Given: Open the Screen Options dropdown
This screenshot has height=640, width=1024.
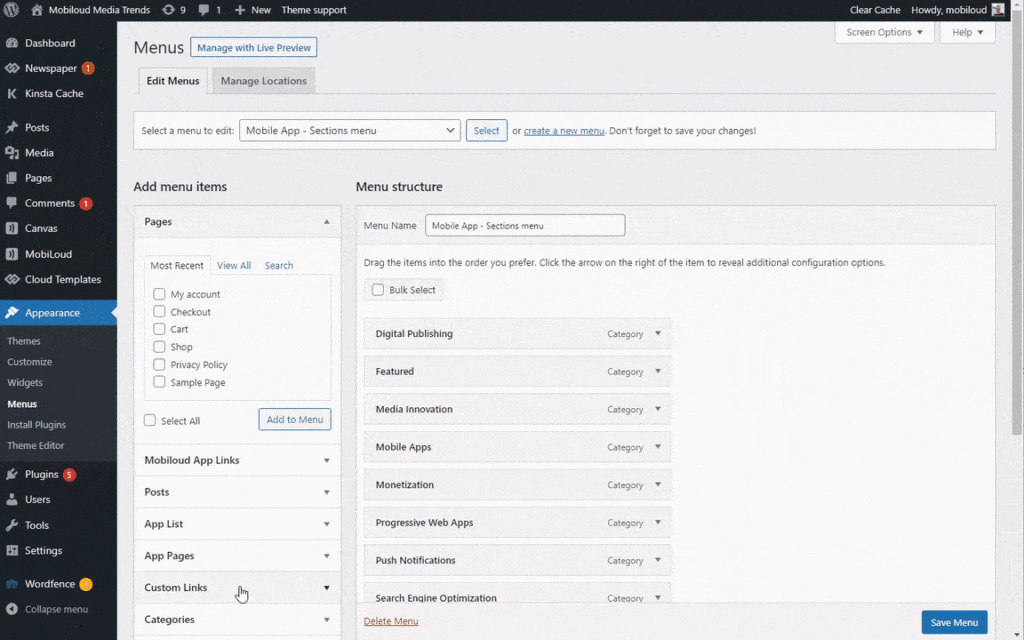Looking at the screenshot, I should tap(884, 32).
